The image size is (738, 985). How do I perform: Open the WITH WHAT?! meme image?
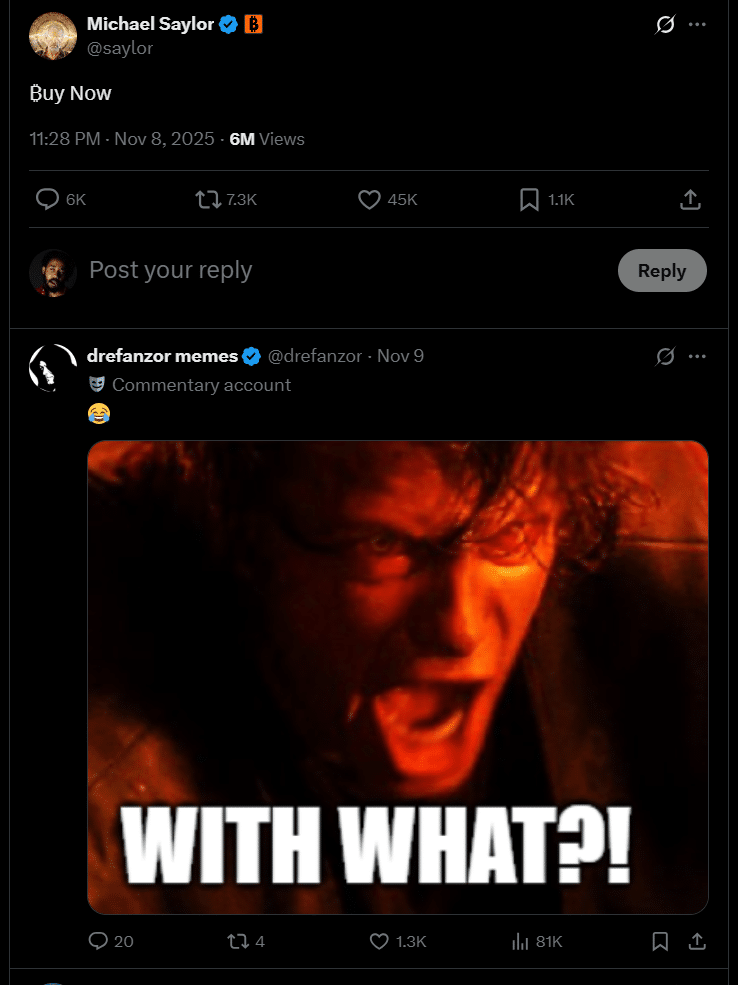[x=398, y=677]
